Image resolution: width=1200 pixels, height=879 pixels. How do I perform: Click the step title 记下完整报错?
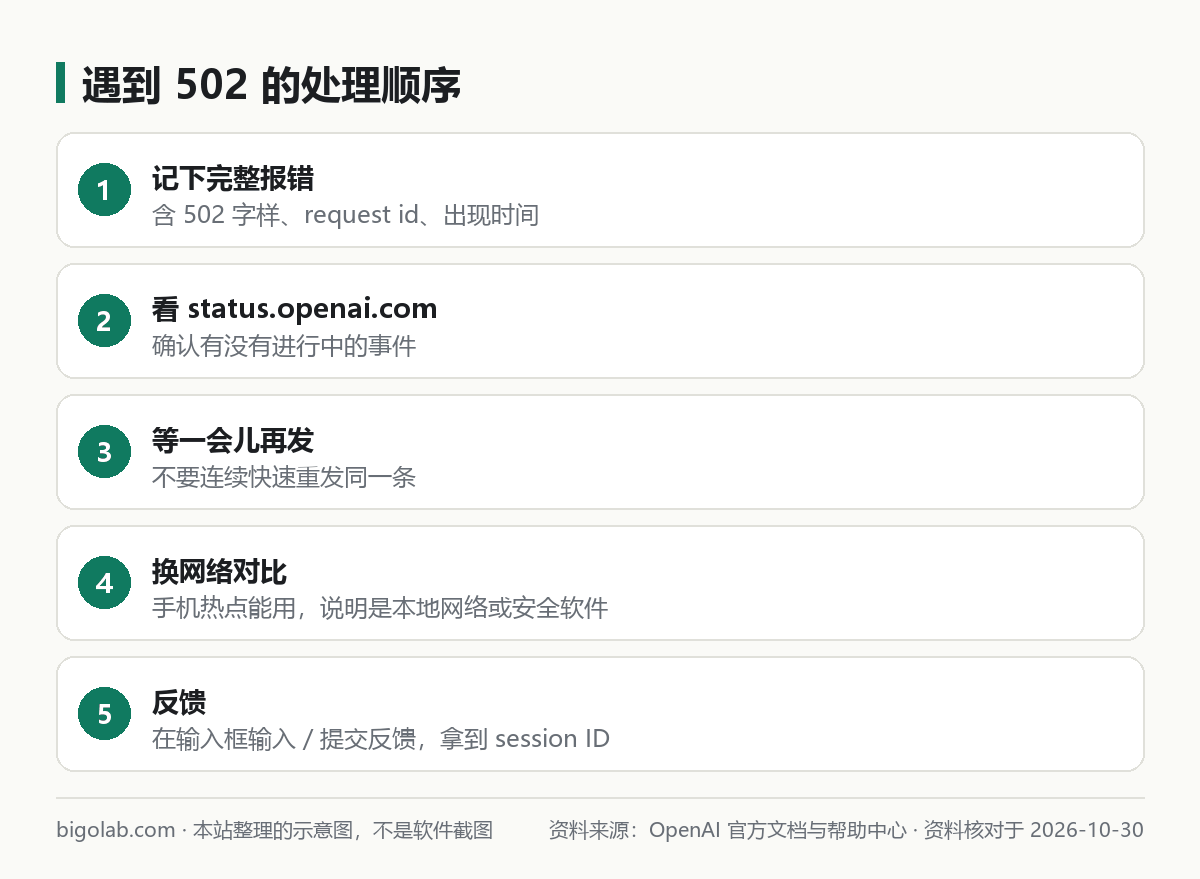click(233, 178)
